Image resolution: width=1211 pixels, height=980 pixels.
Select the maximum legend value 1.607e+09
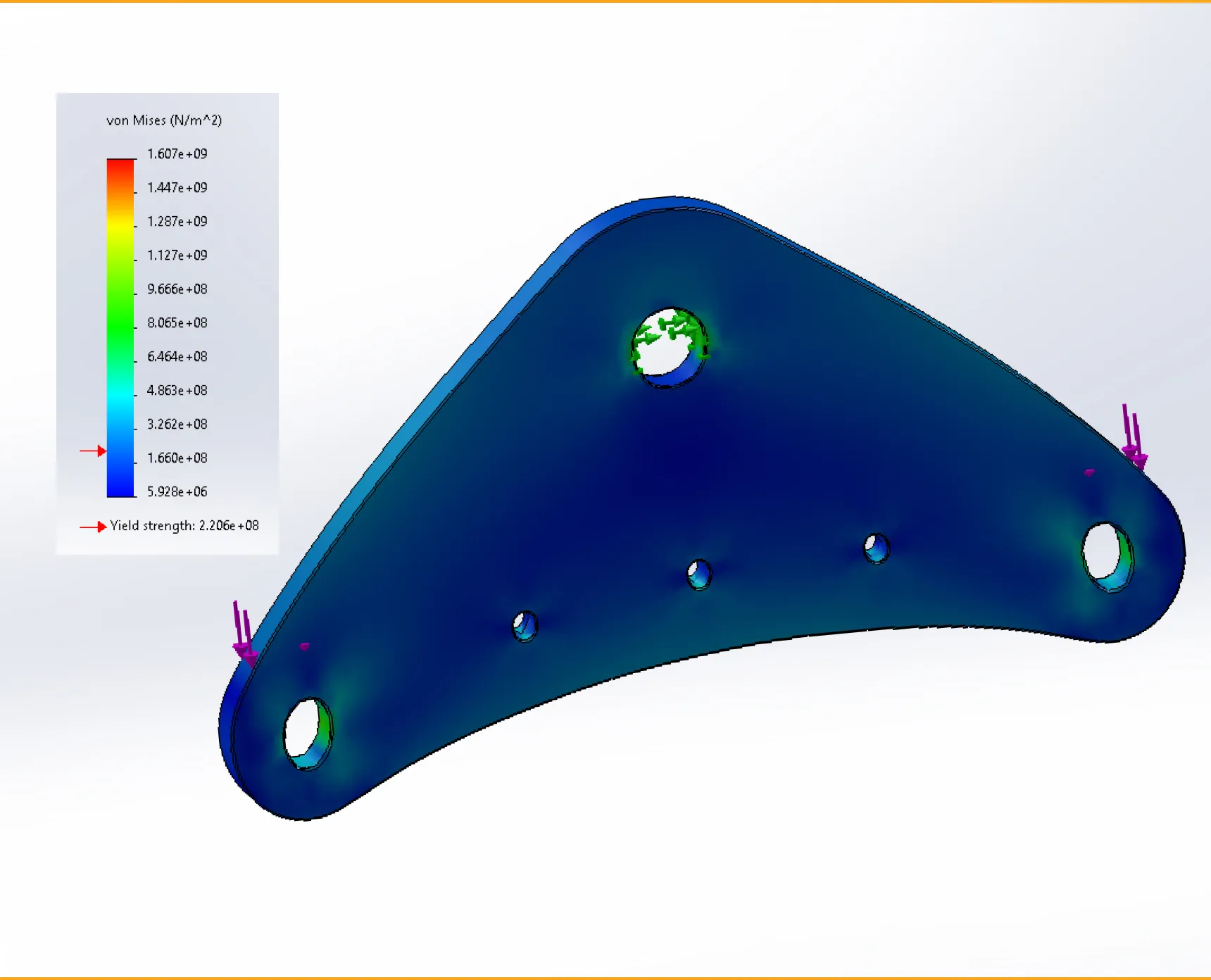(x=177, y=154)
